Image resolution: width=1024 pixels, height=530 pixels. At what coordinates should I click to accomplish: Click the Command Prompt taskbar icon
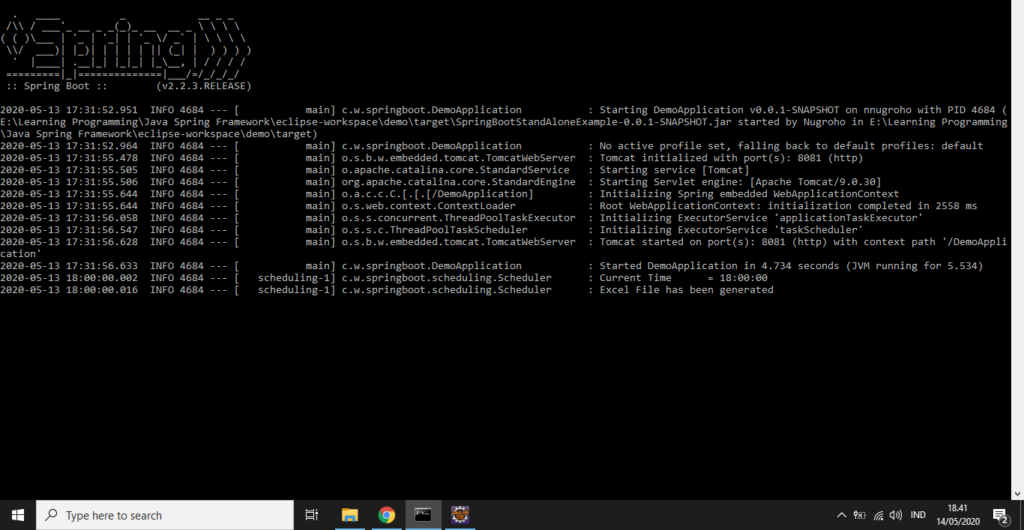(424, 514)
